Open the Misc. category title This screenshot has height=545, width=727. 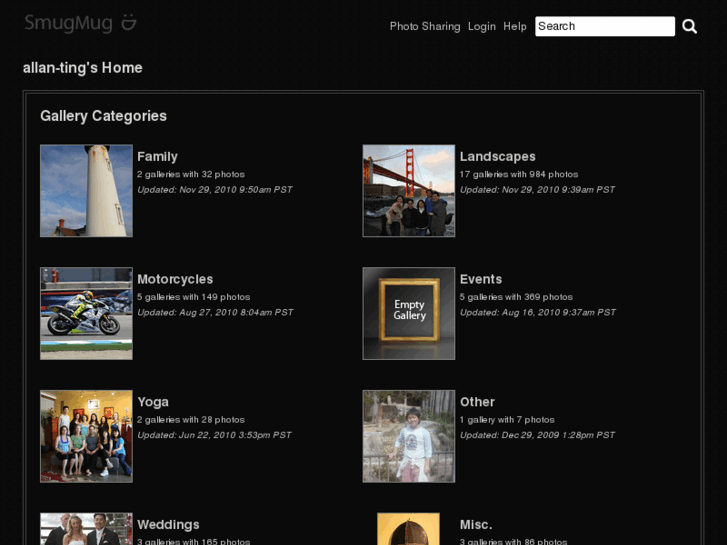click(x=476, y=525)
